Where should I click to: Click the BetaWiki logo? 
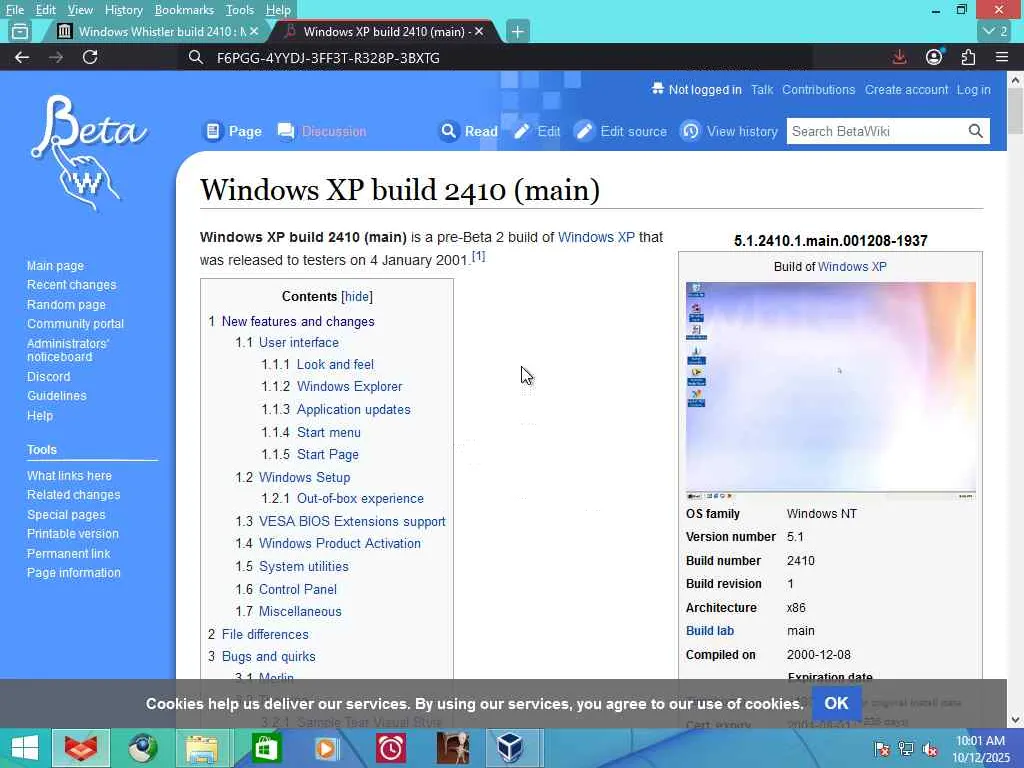pyautogui.click(x=88, y=153)
